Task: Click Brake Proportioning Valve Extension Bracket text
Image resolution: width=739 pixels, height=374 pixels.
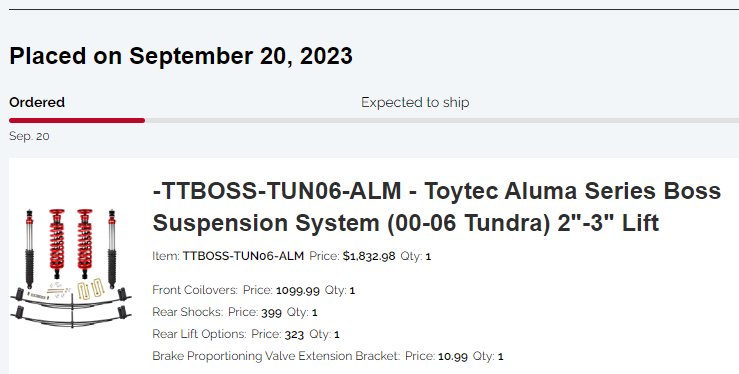Action: coord(276,356)
